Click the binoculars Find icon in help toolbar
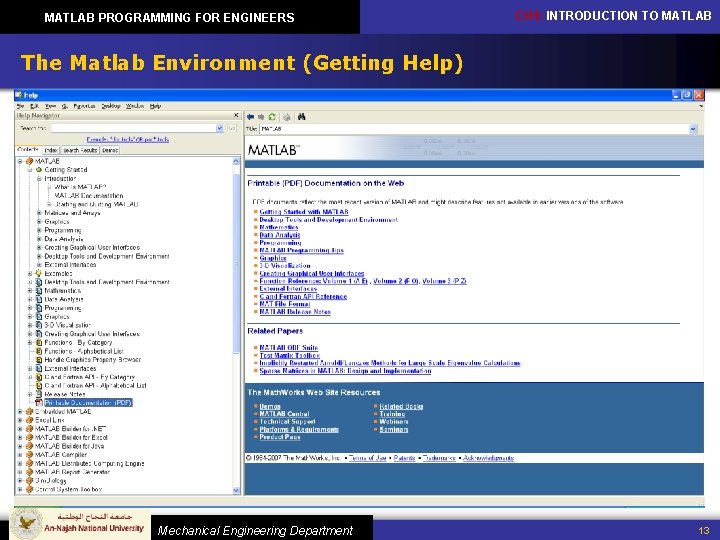This screenshot has height=540, width=720. coord(301,117)
